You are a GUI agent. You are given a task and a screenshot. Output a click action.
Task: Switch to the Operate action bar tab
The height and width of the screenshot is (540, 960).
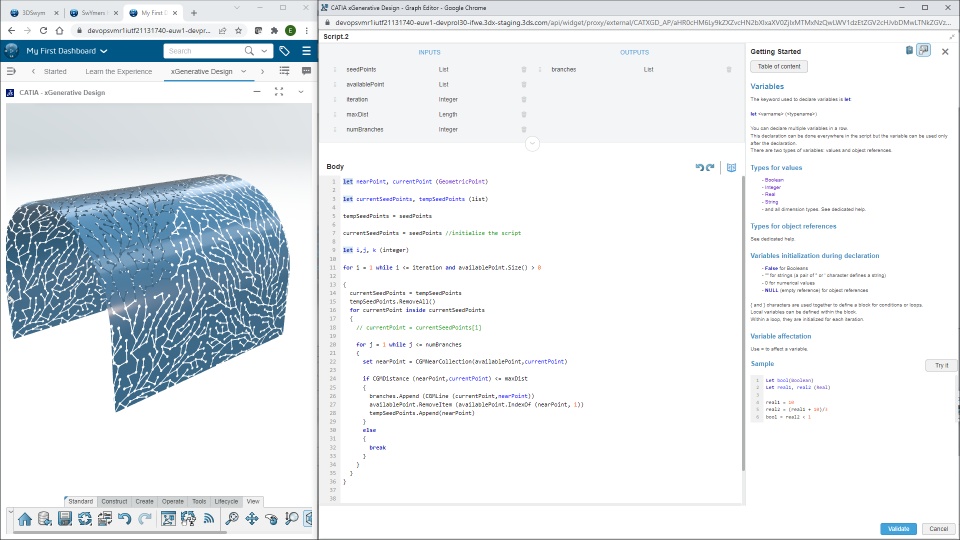click(173, 501)
